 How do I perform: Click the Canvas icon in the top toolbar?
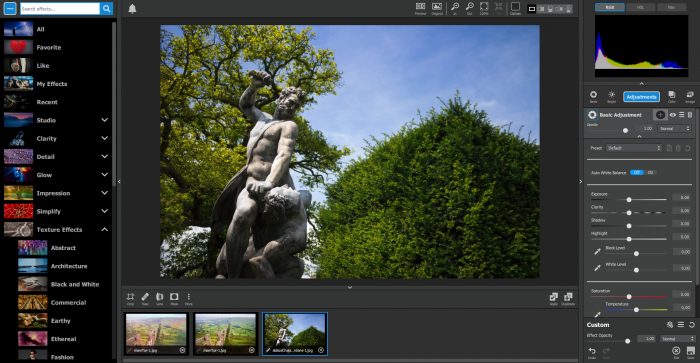(x=515, y=8)
